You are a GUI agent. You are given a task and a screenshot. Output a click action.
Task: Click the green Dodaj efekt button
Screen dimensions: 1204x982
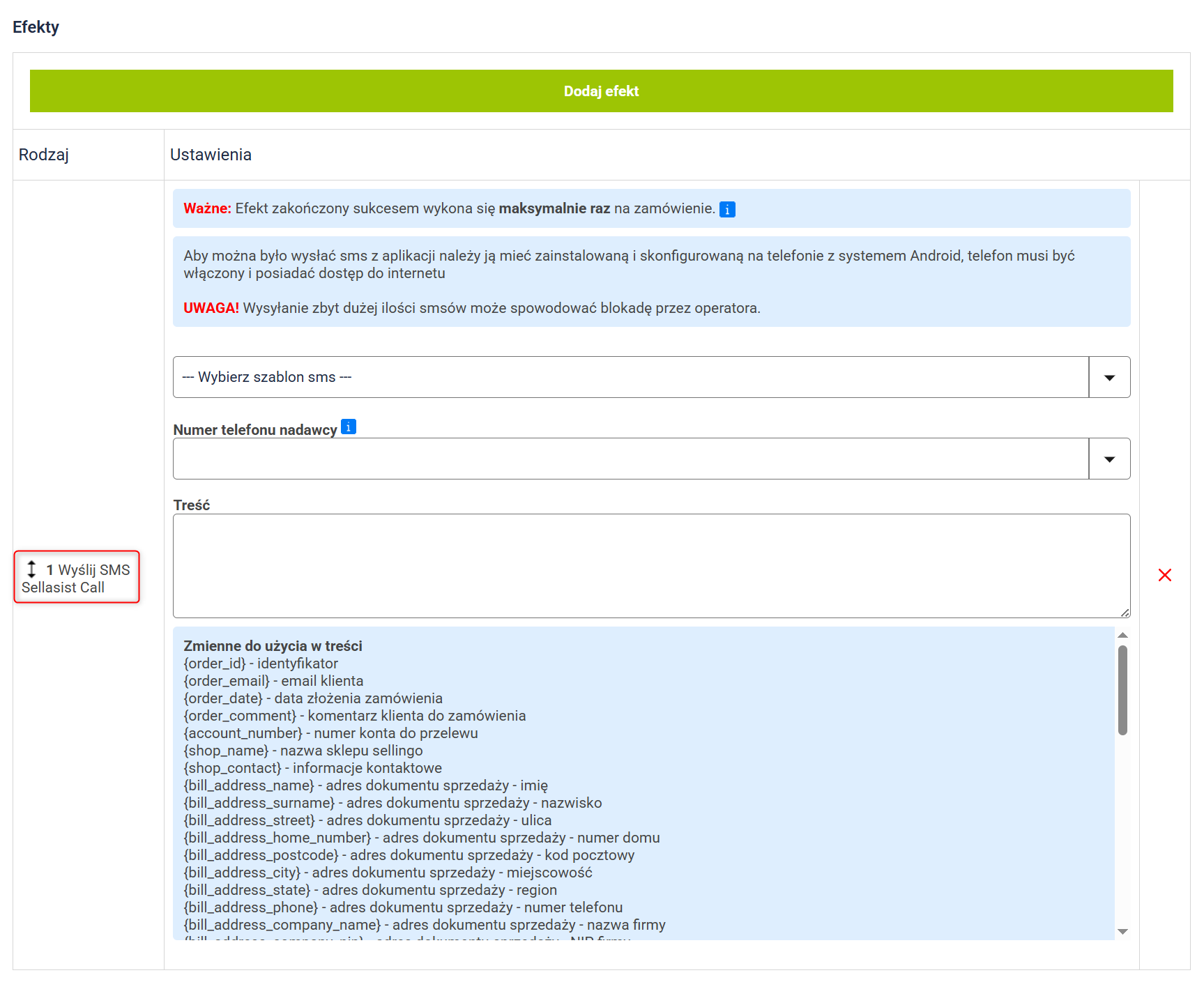601,91
